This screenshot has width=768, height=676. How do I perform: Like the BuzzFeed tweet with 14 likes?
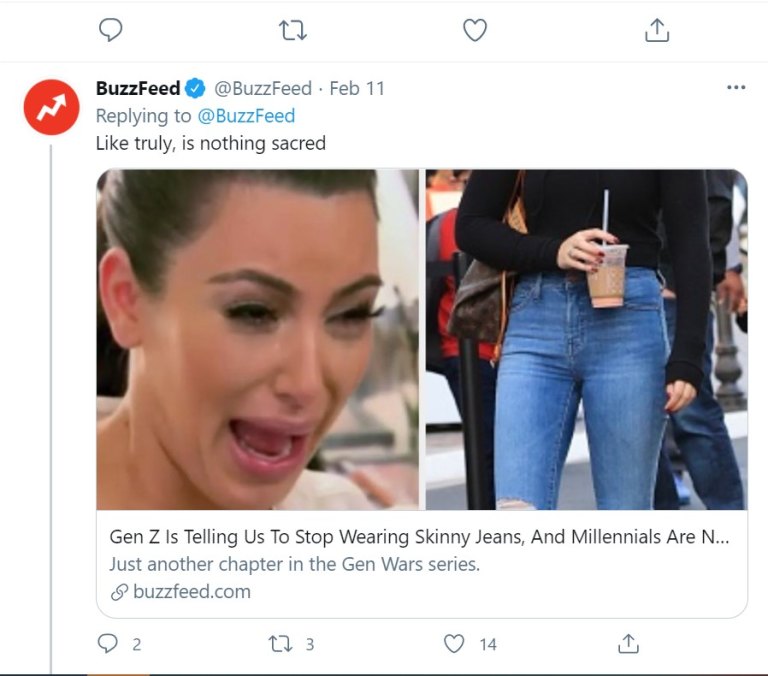[x=455, y=644]
